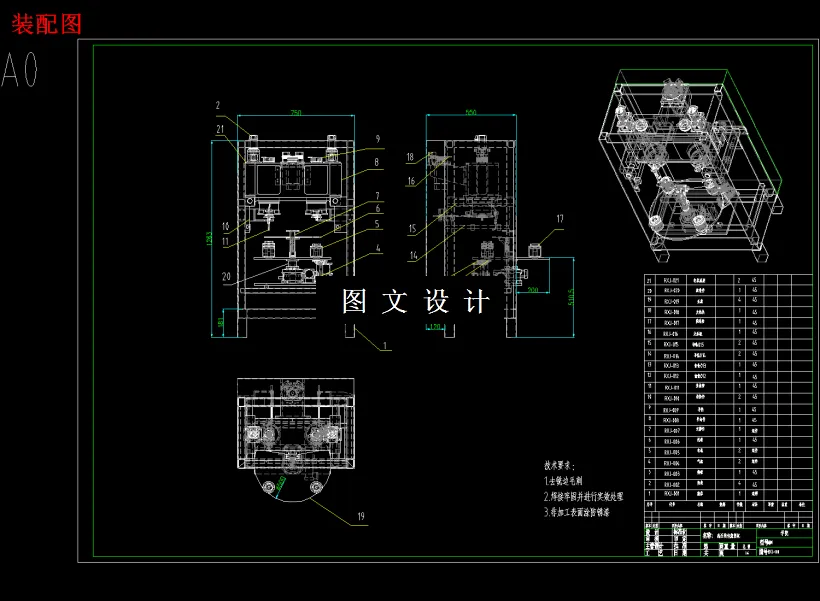Select technical requirement line 2 about welding

(584, 496)
